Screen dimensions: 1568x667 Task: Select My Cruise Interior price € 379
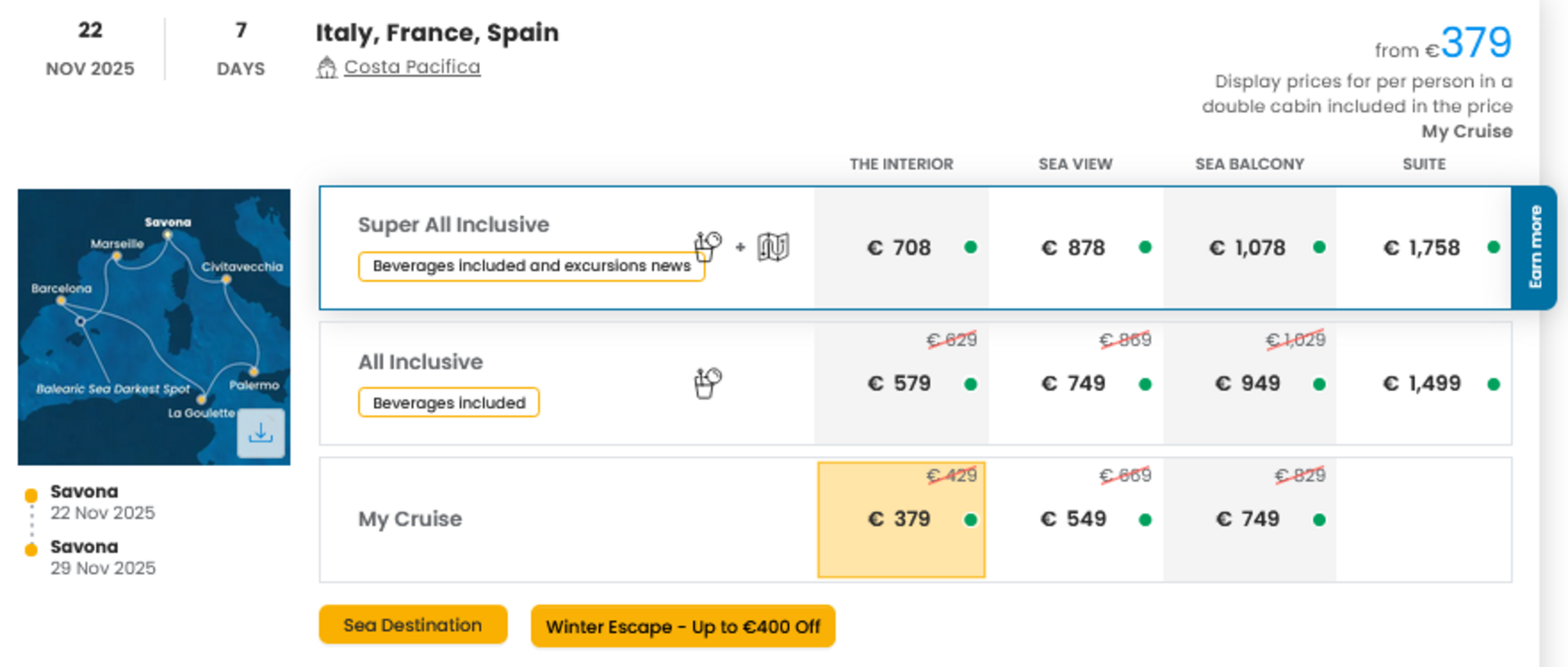coord(901,519)
